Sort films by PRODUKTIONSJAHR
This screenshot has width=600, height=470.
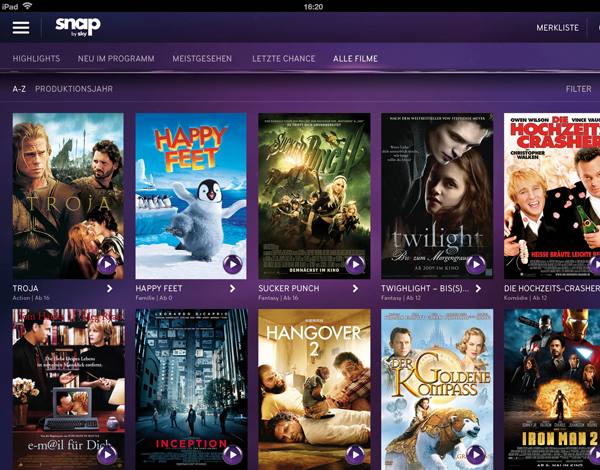(x=74, y=89)
